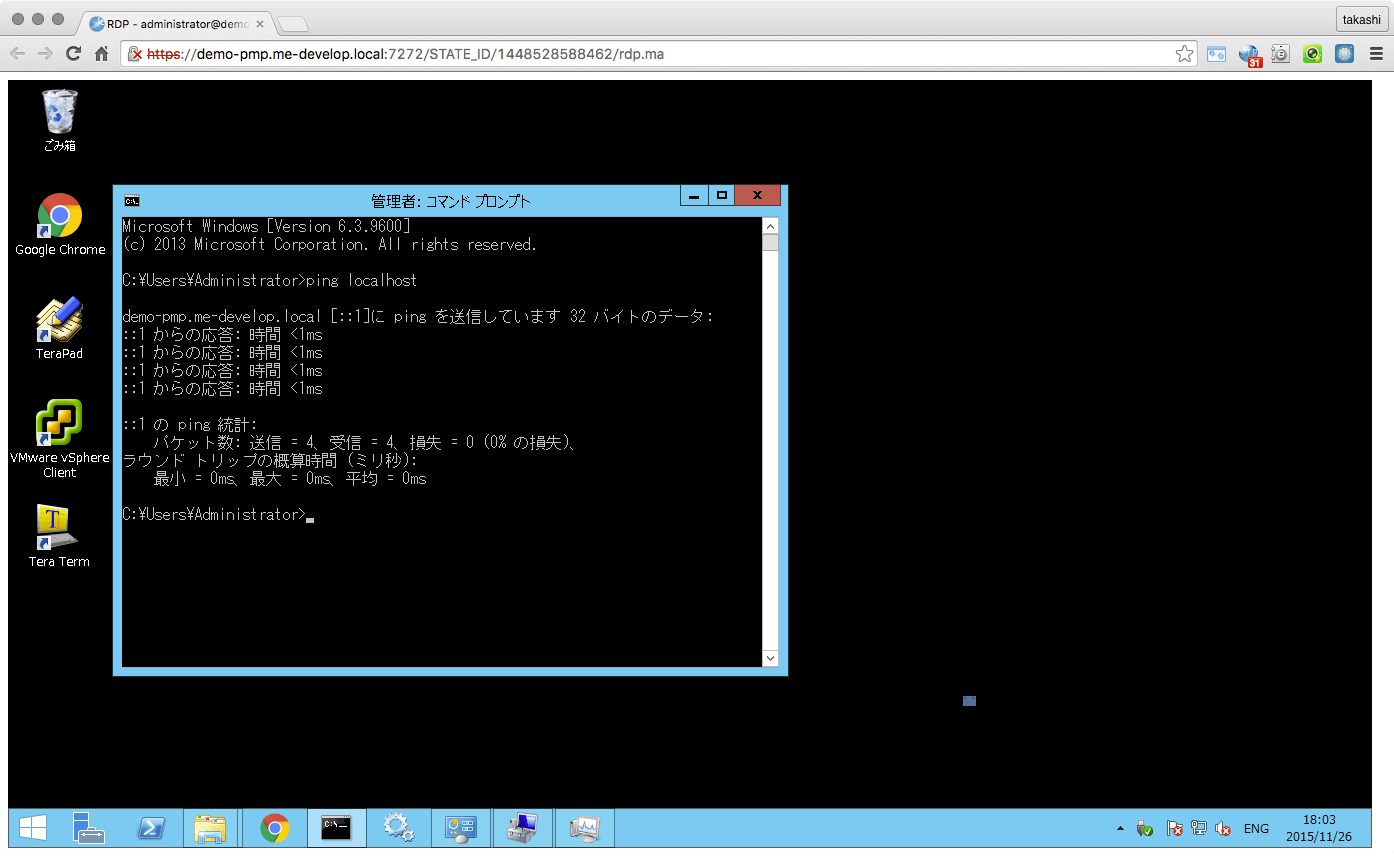This screenshot has width=1394, height=856.
Task: Click the green Mac zoom button
Action: coord(58,19)
